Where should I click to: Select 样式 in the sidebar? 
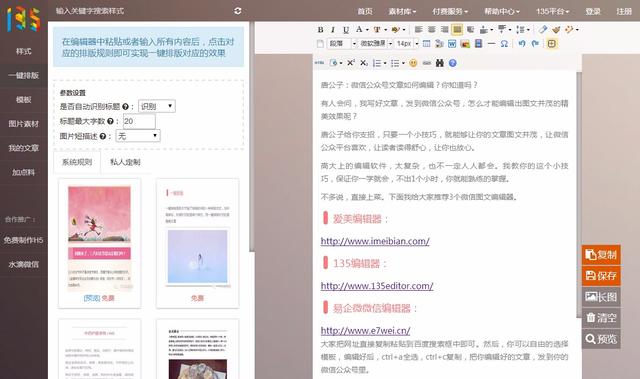coord(24,51)
